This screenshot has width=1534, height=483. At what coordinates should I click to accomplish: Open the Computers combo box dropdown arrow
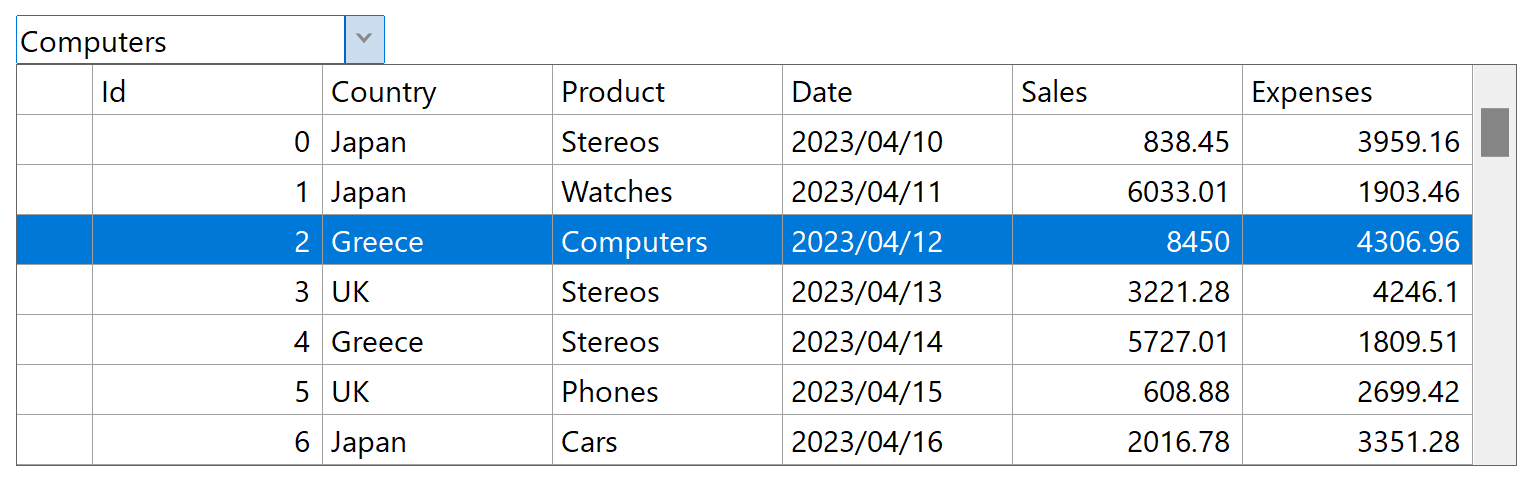[x=365, y=40]
